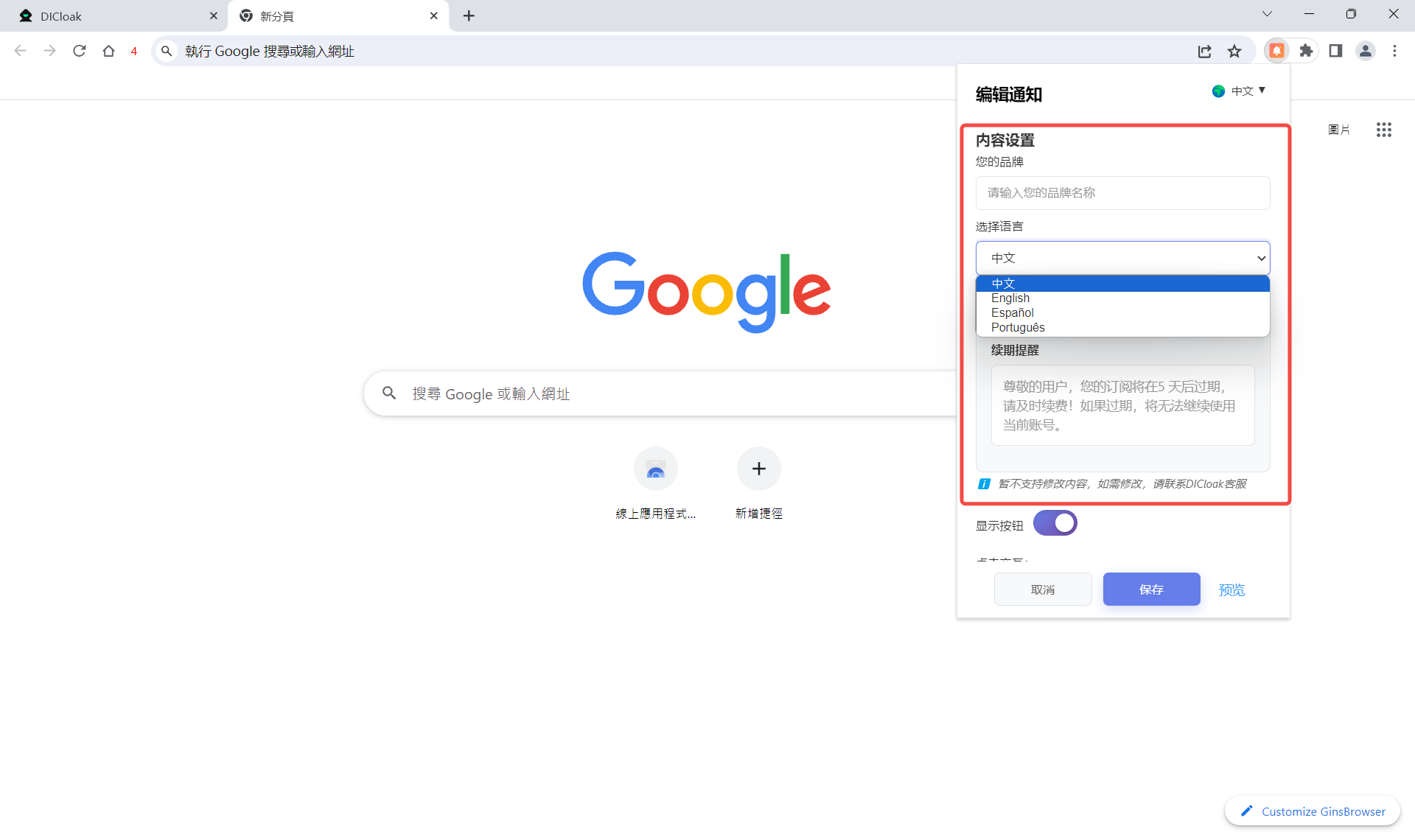Open the profile avatar icon

(1365, 51)
